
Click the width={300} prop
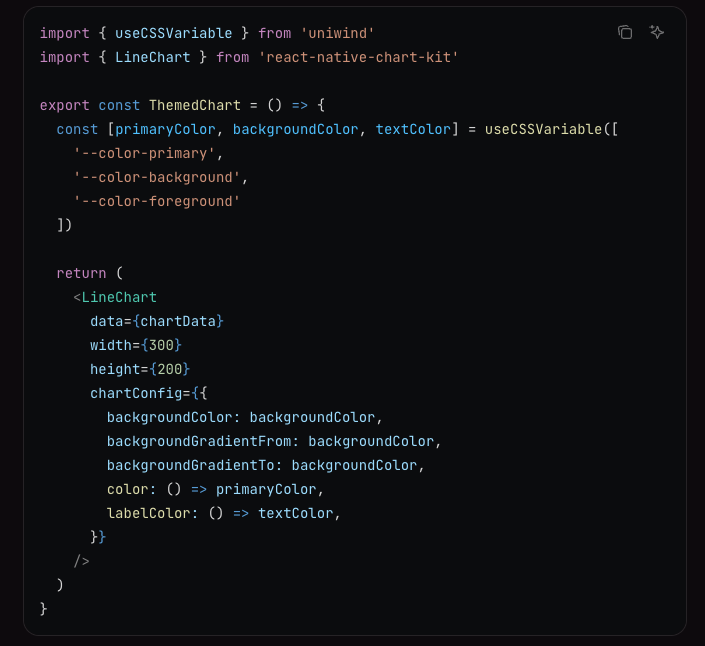[x=136, y=345]
